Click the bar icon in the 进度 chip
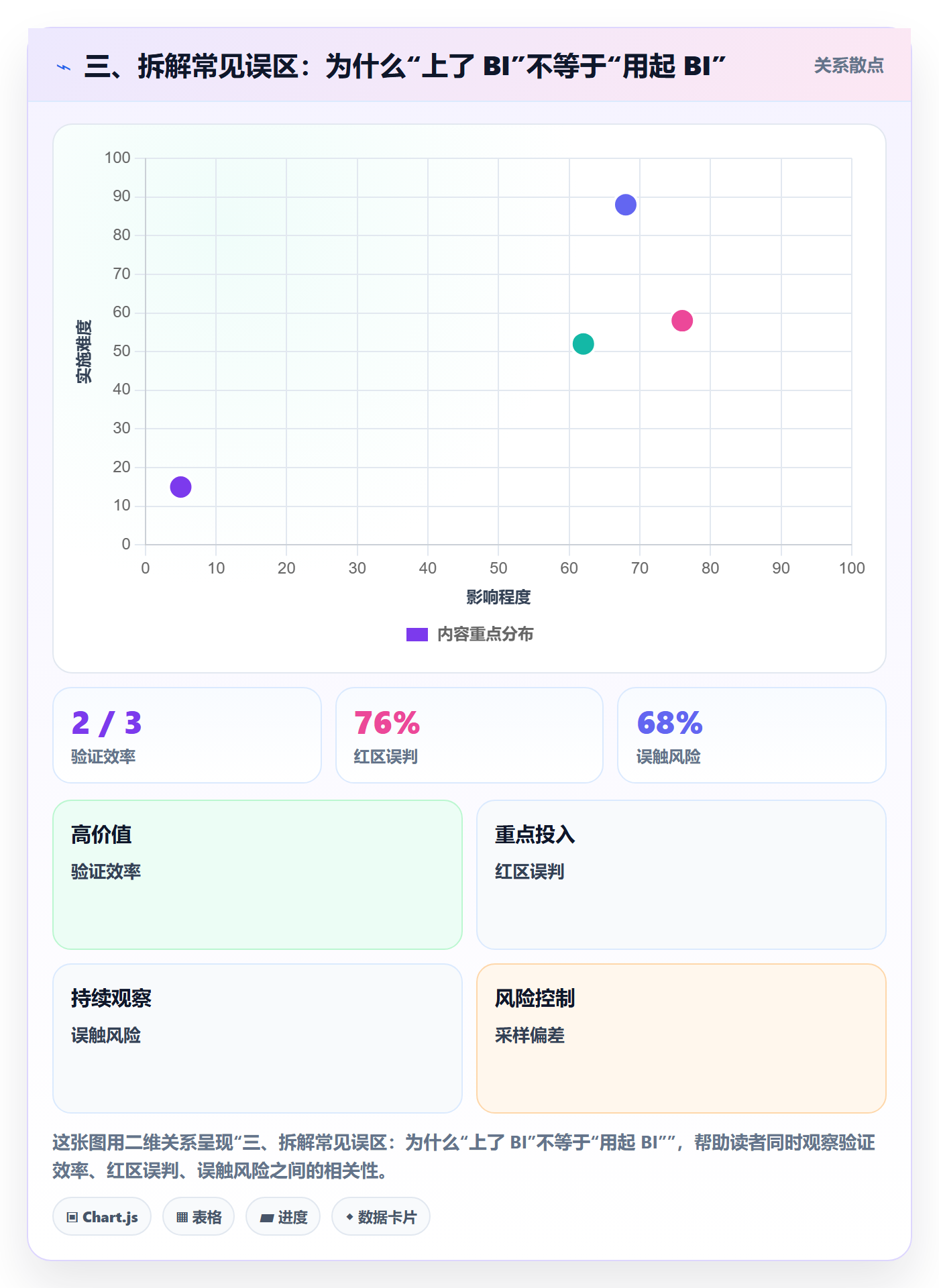Image resolution: width=939 pixels, height=1288 pixels. [x=267, y=1218]
